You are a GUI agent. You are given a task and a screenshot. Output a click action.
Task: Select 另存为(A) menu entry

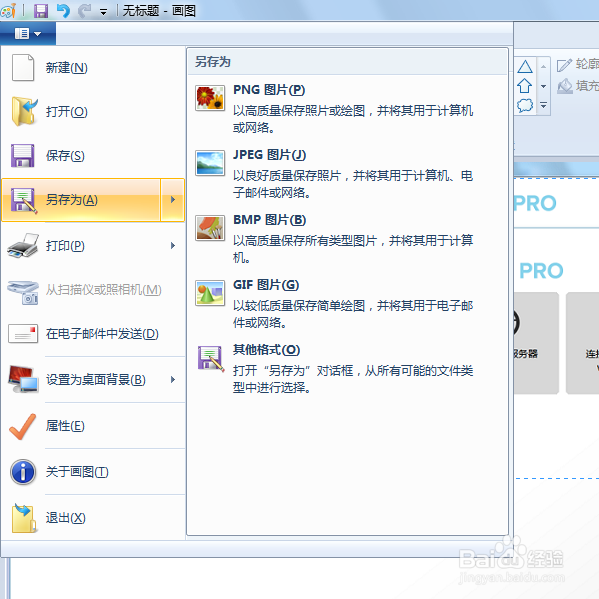click(81, 200)
